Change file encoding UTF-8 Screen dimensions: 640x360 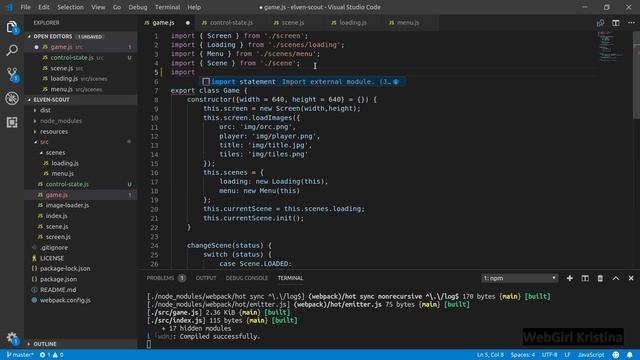[549, 355]
